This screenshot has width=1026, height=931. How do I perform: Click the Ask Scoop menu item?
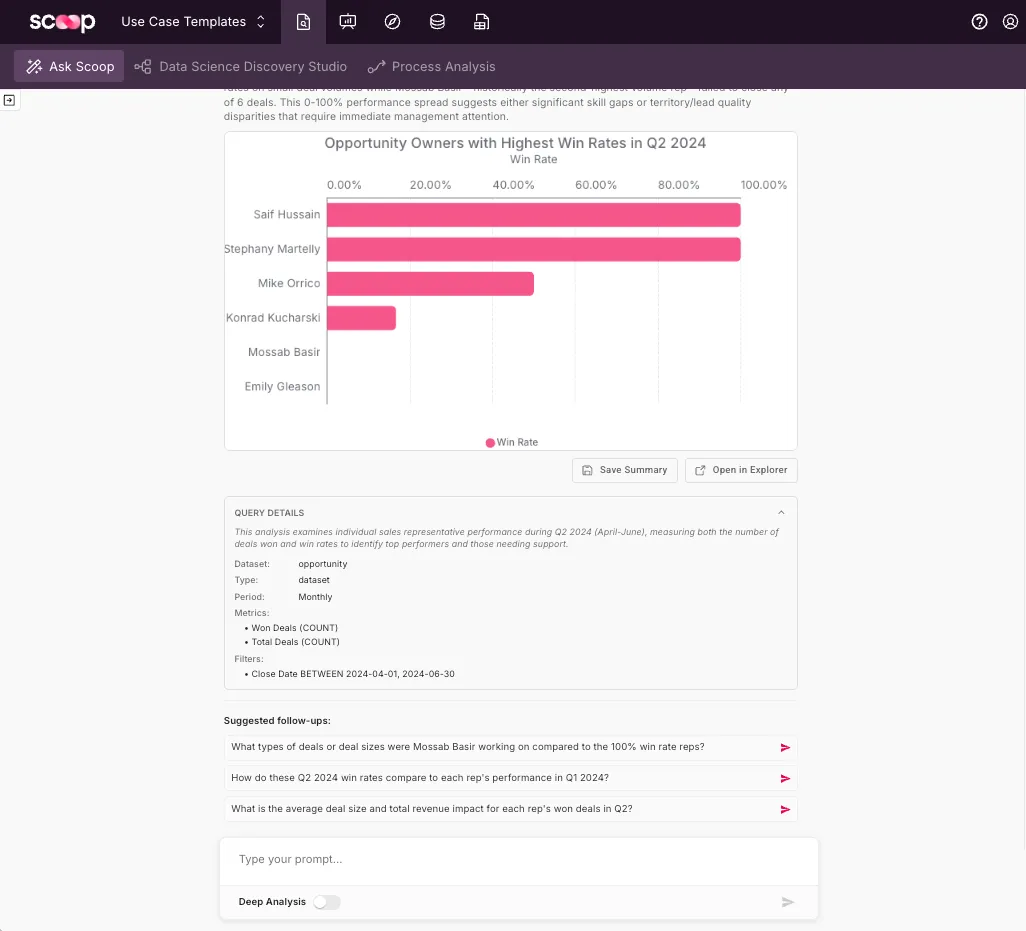coord(68,66)
